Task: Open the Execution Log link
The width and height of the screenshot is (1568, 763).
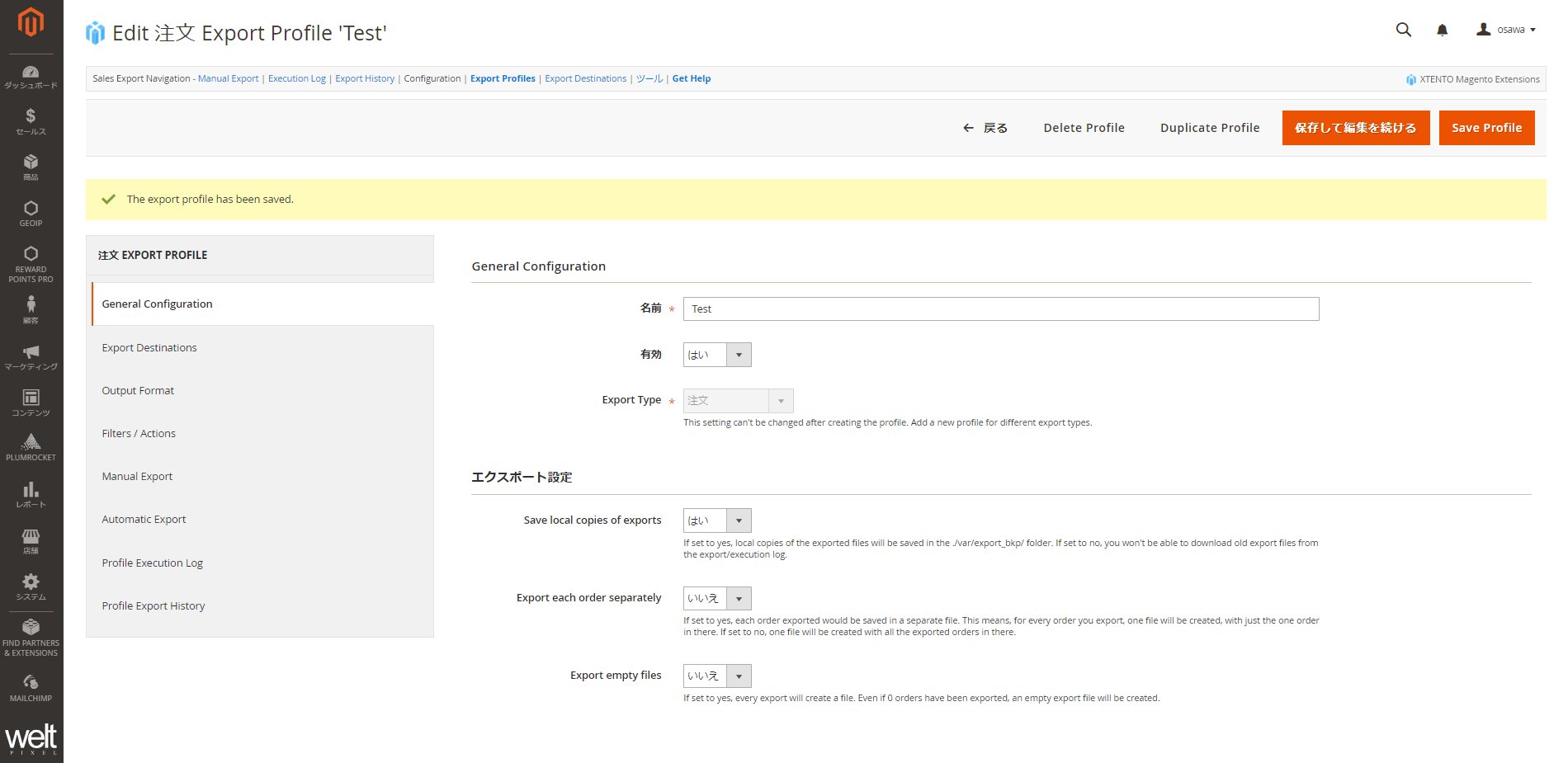Action: point(296,78)
